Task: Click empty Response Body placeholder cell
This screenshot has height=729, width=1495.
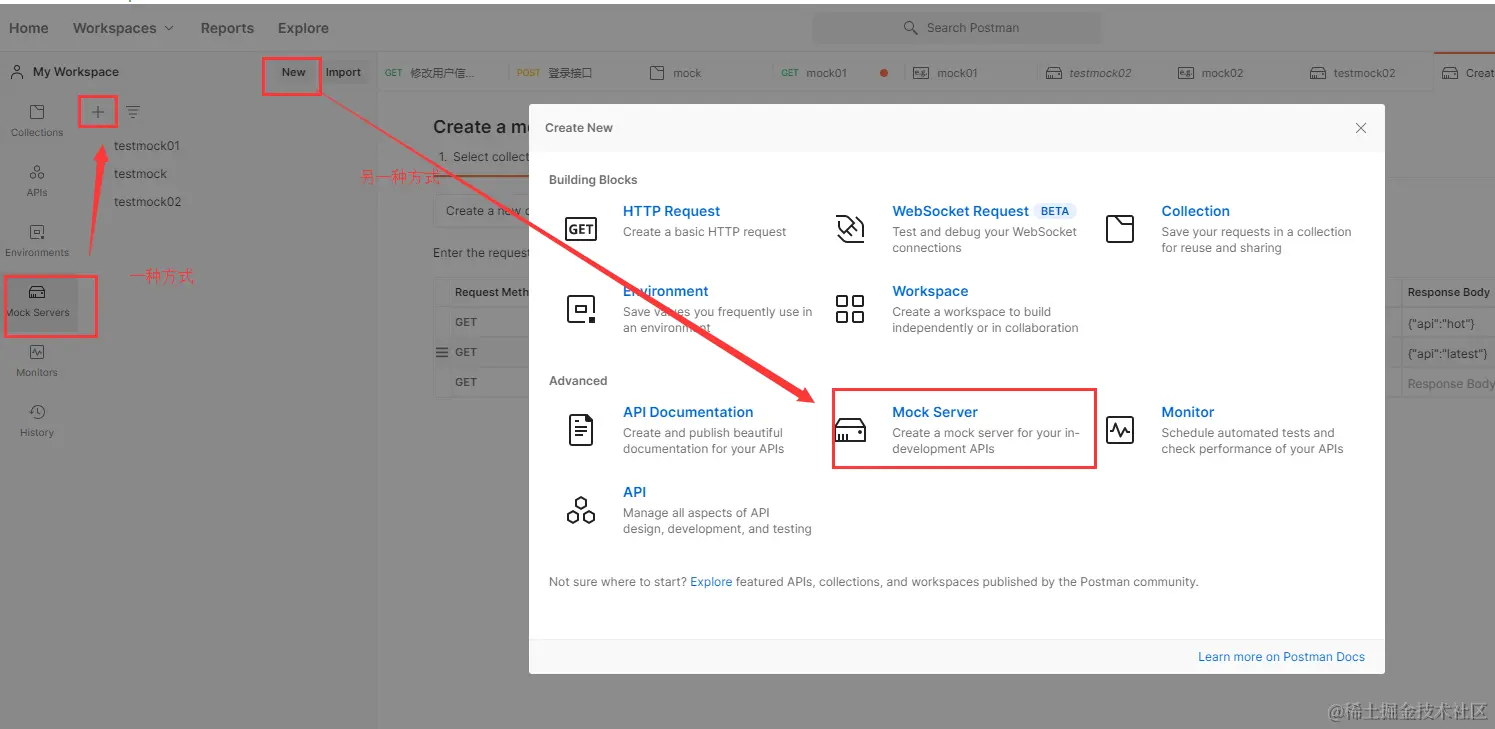Action: pyautogui.click(x=1448, y=382)
